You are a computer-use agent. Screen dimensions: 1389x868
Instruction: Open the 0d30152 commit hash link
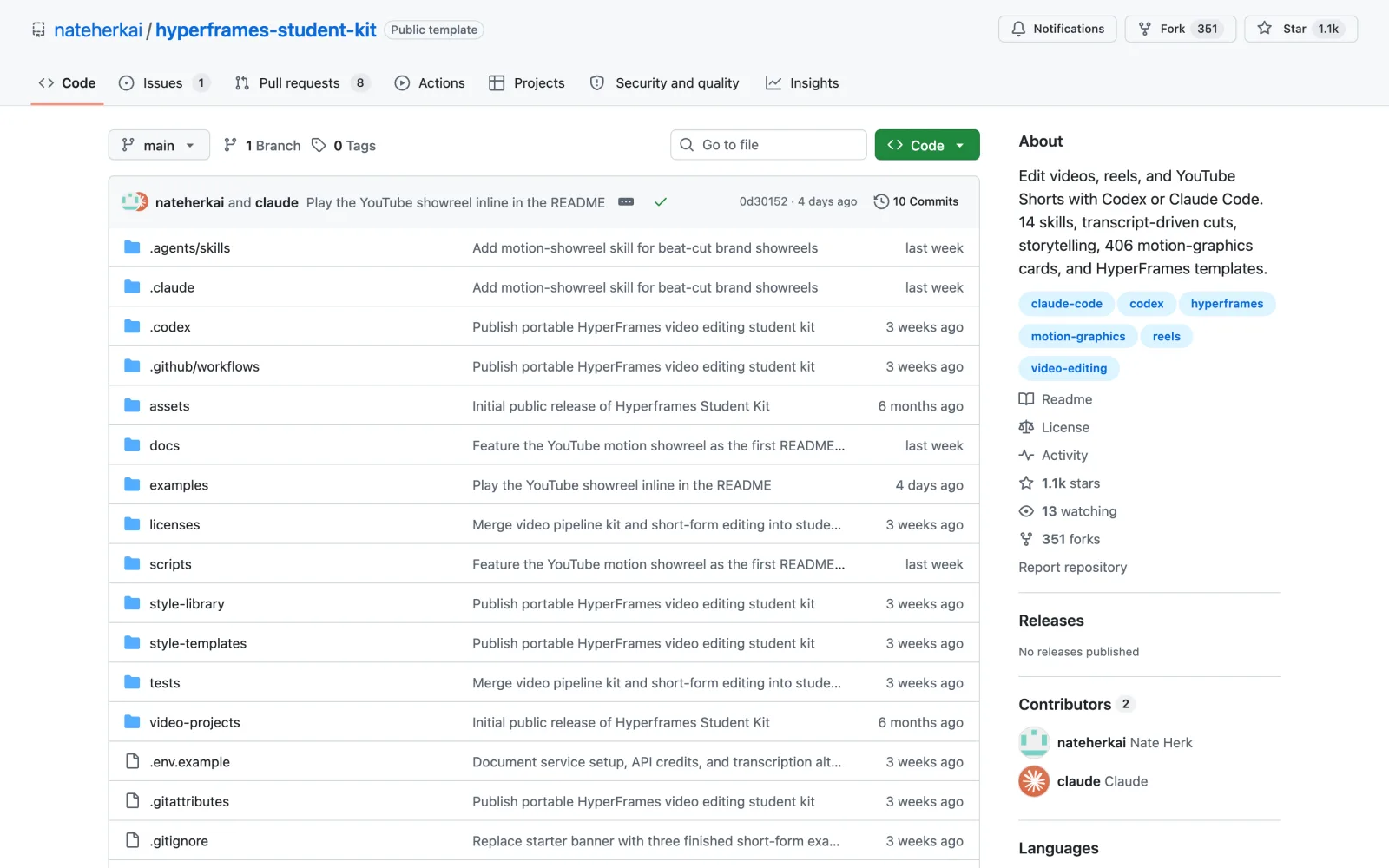(x=763, y=201)
